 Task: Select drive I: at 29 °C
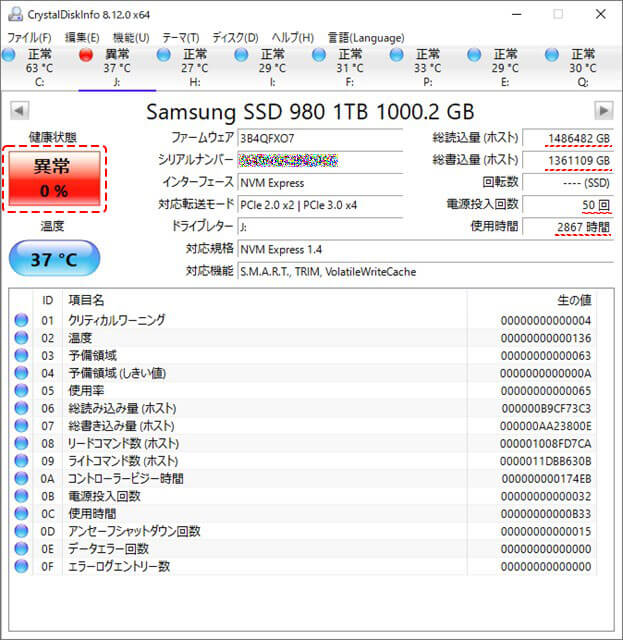(272, 68)
